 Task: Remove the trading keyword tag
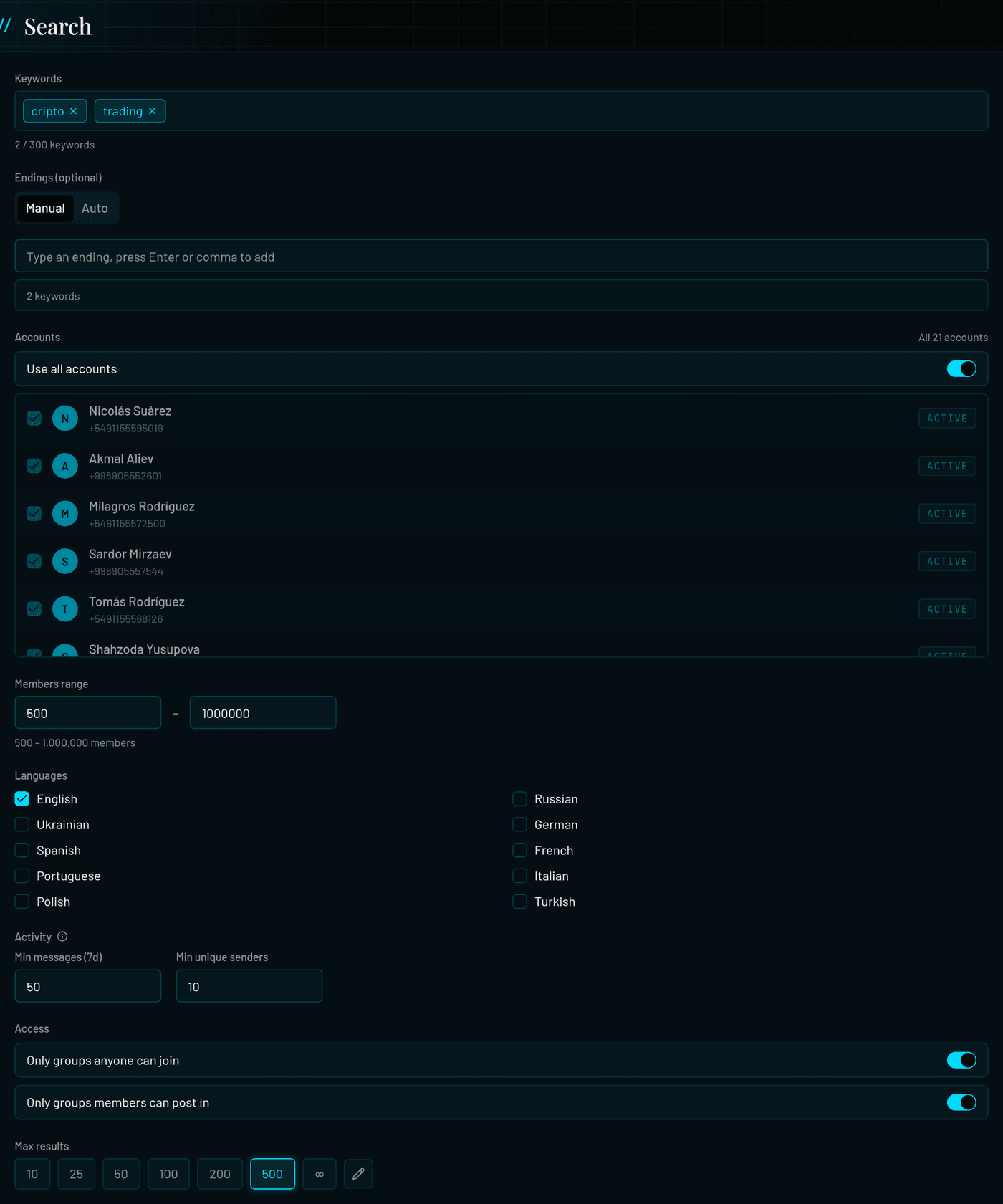tap(152, 111)
